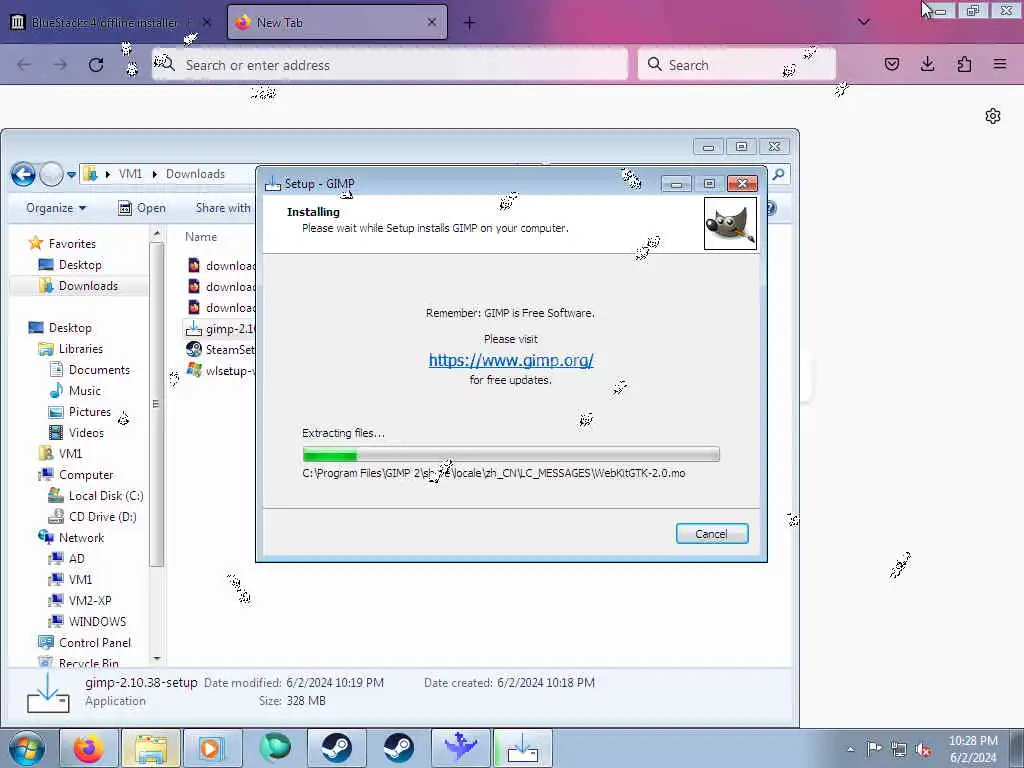Image resolution: width=1024 pixels, height=768 pixels.
Task: Close the New Tab tab
Action: coord(432,22)
